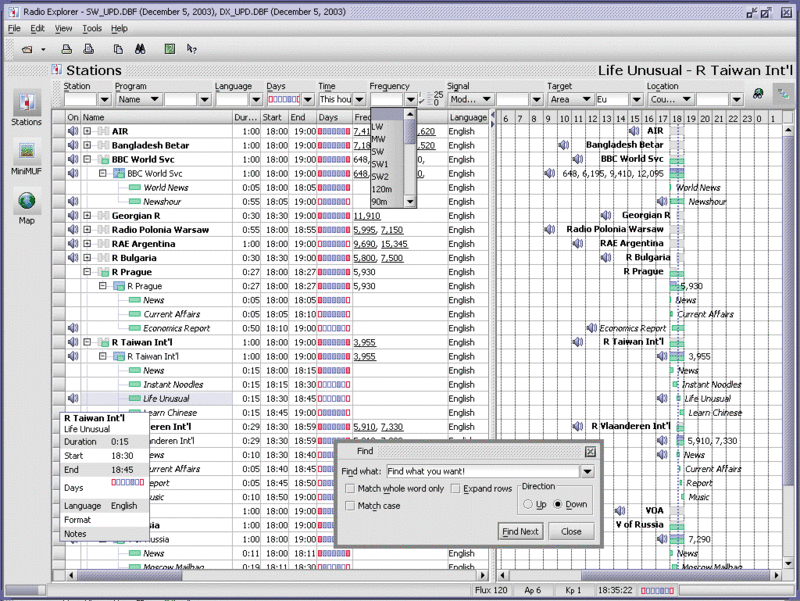This screenshot has height=601, width=800.
Task: Click the 11,910 frequency link
Action: click(x=367, y=216)
